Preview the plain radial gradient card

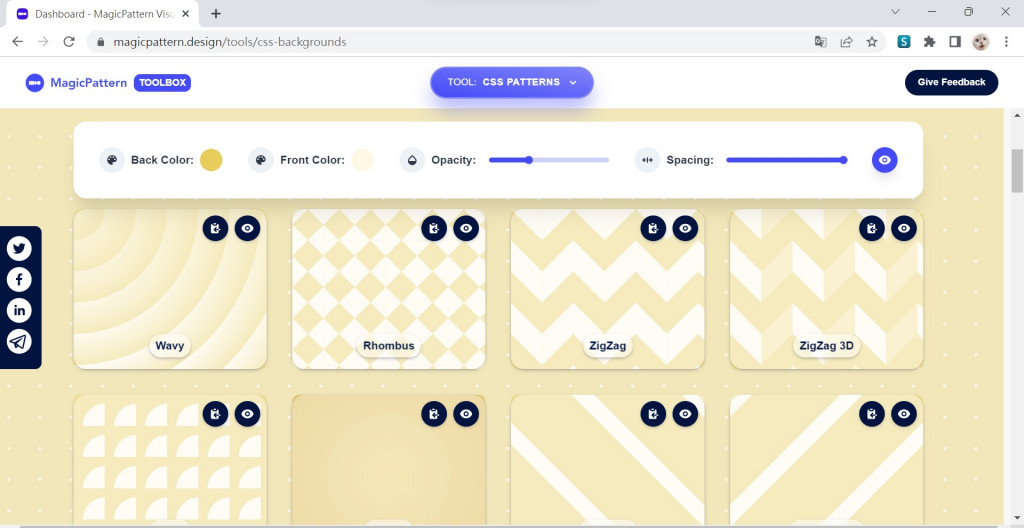[x=466, y=414]
